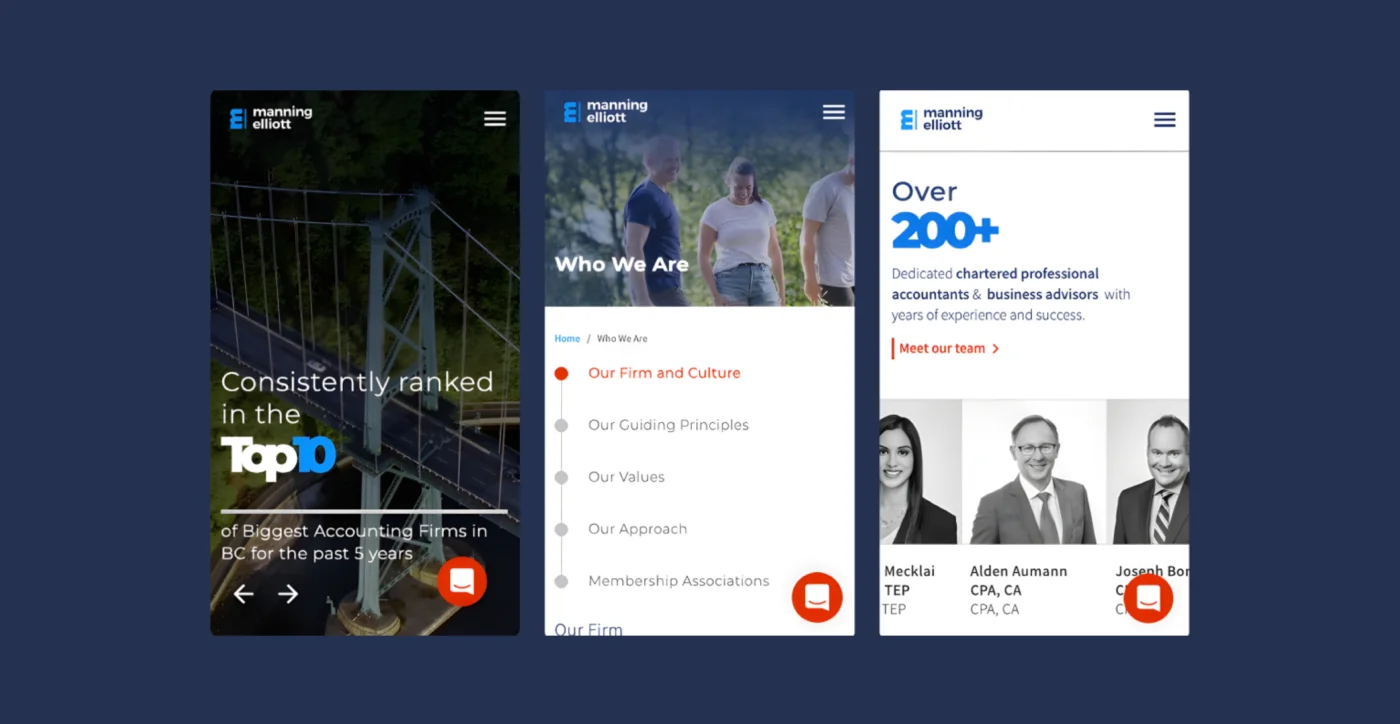This screenshot has height=724, width=1400.
Task: Open Alden Aumann's portrait photo
Action: tap(1034, 472)
